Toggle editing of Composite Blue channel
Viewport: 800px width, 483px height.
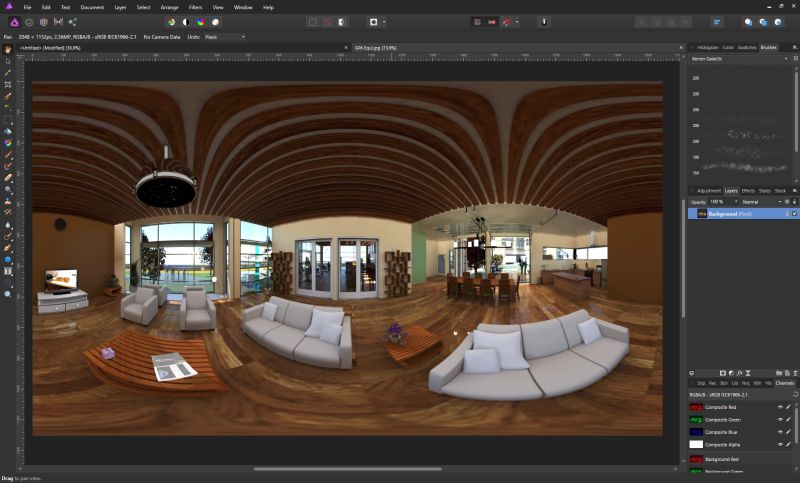(x=788, y=432)
